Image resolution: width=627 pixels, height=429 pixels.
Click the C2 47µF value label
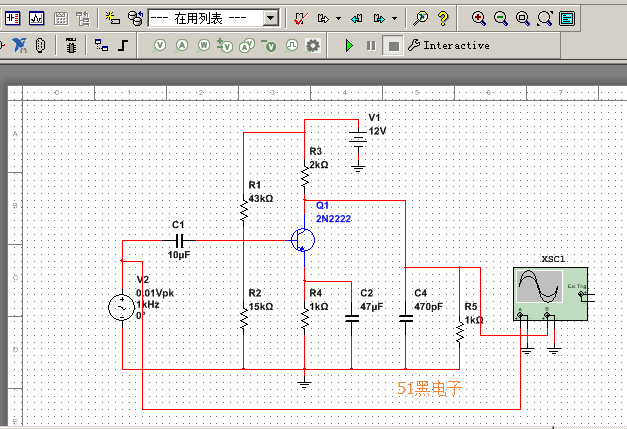(371, 307)
